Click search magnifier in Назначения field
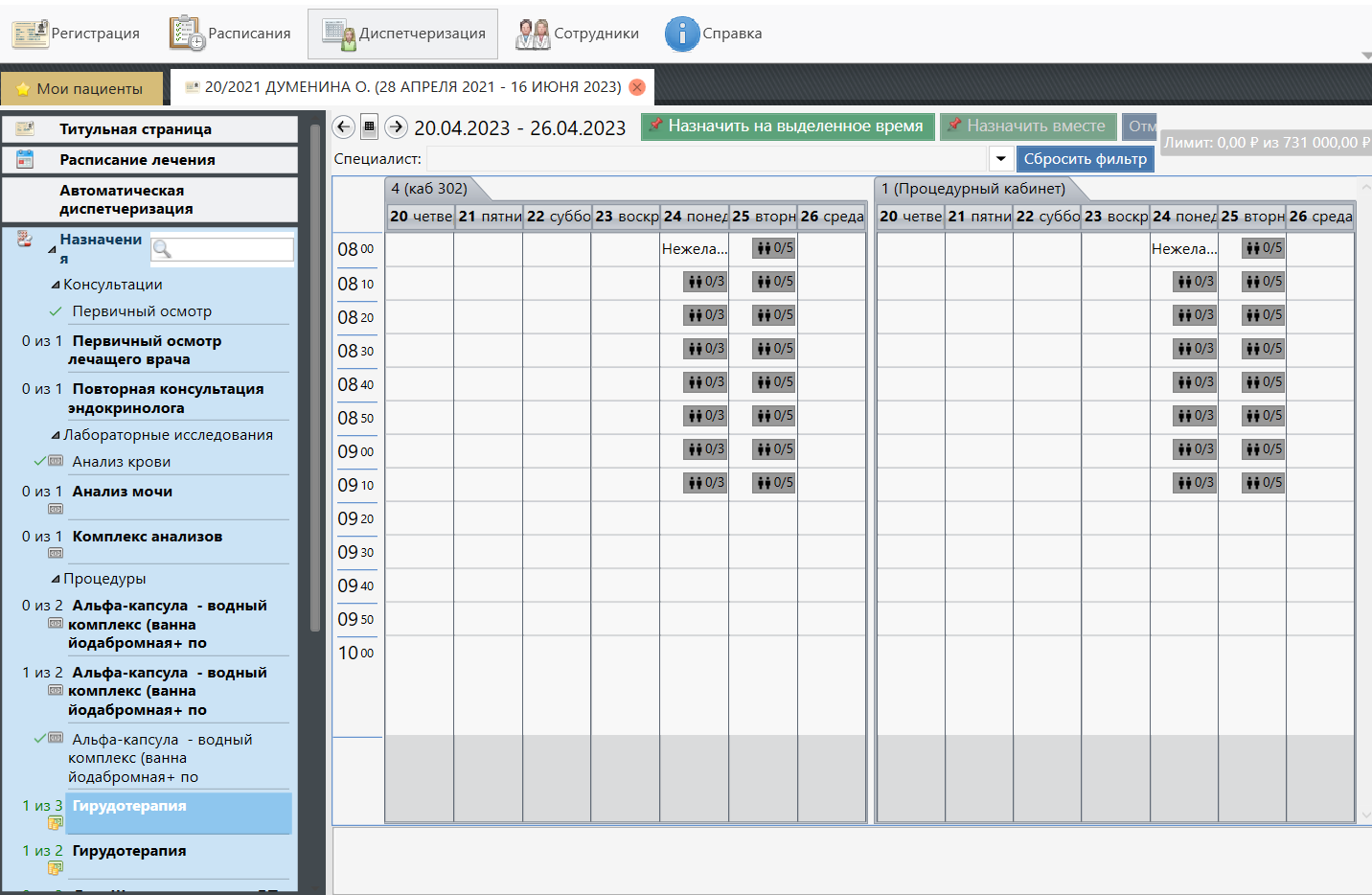 point(163,249)
